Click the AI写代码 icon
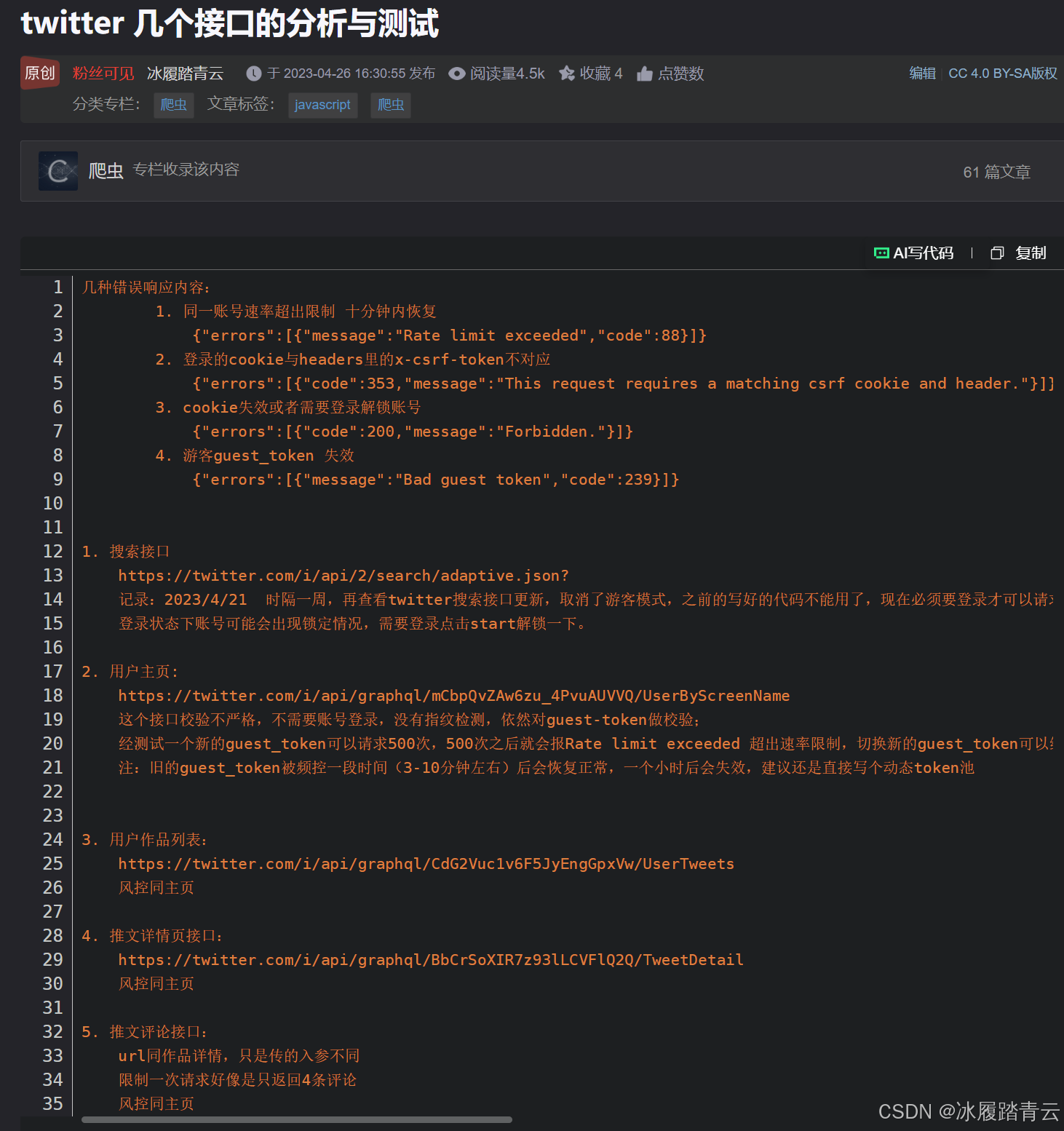The image size is (1064, 1131). [881, 253]
